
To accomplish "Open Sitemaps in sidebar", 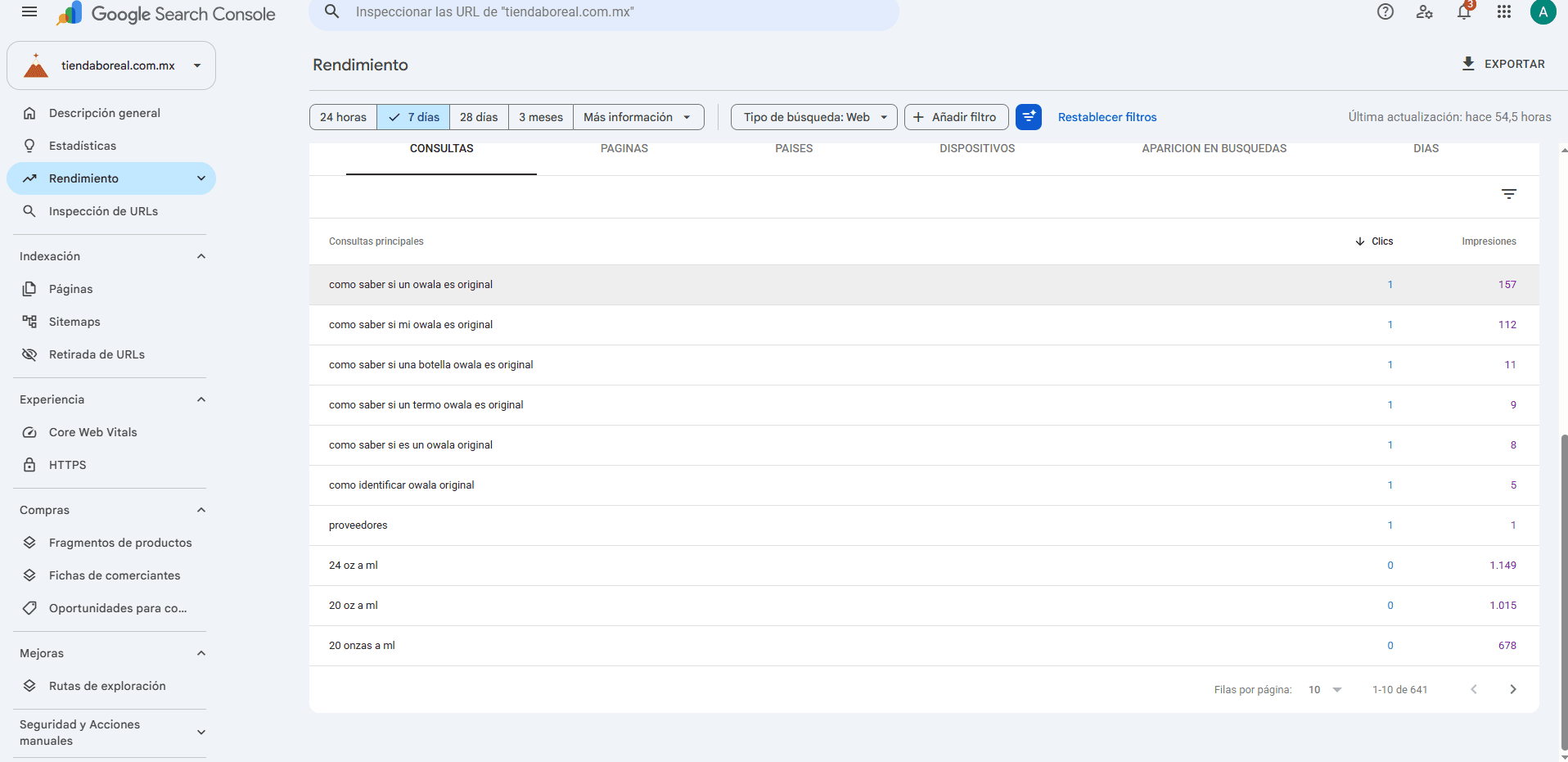I will coord(111,322).
